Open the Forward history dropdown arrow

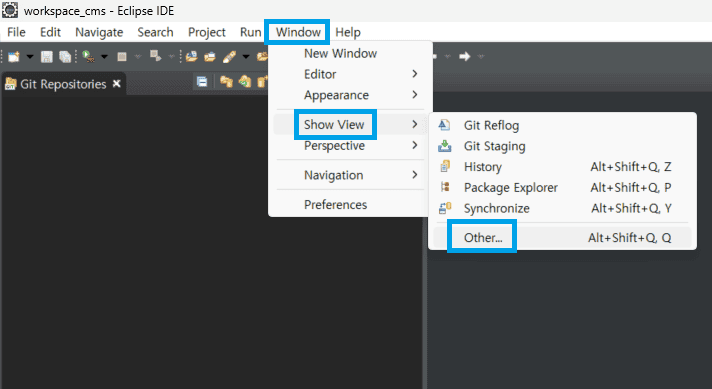coord(481,57)
